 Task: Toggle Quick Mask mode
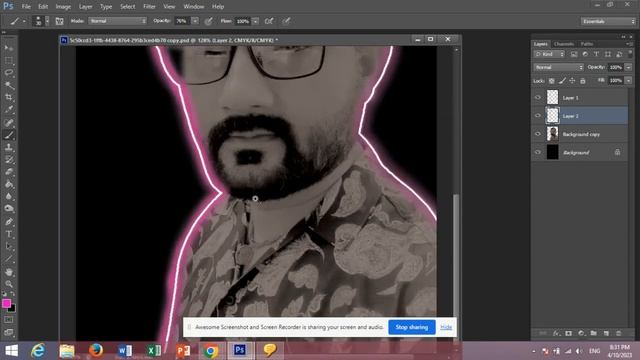pyautogui.click(x=9, y=320)
